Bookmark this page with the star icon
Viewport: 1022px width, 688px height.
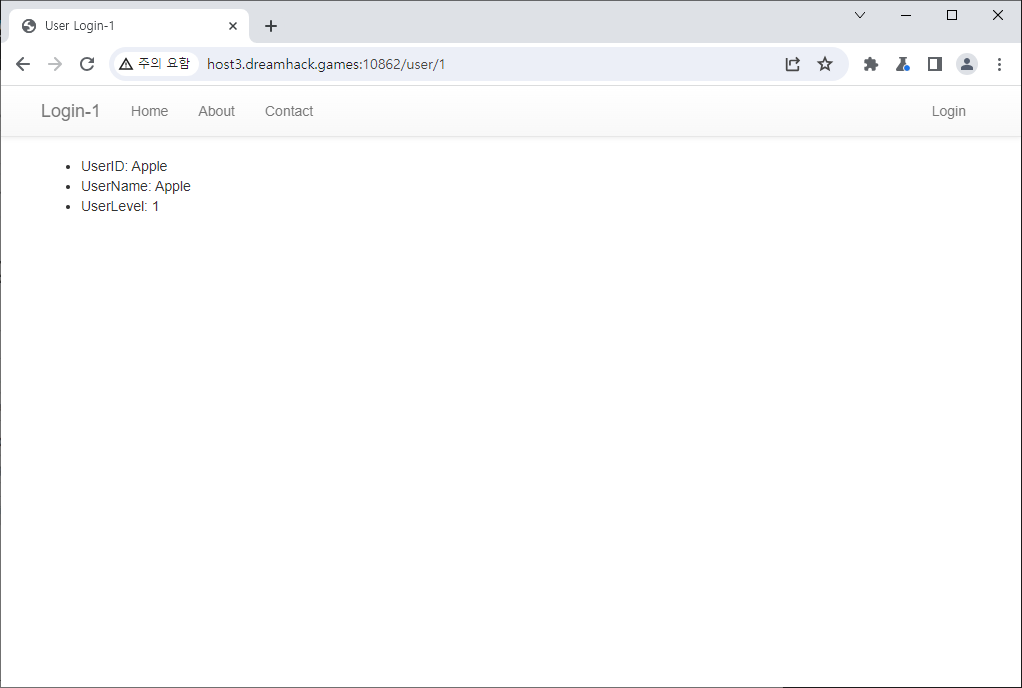[x=824, y=64]
